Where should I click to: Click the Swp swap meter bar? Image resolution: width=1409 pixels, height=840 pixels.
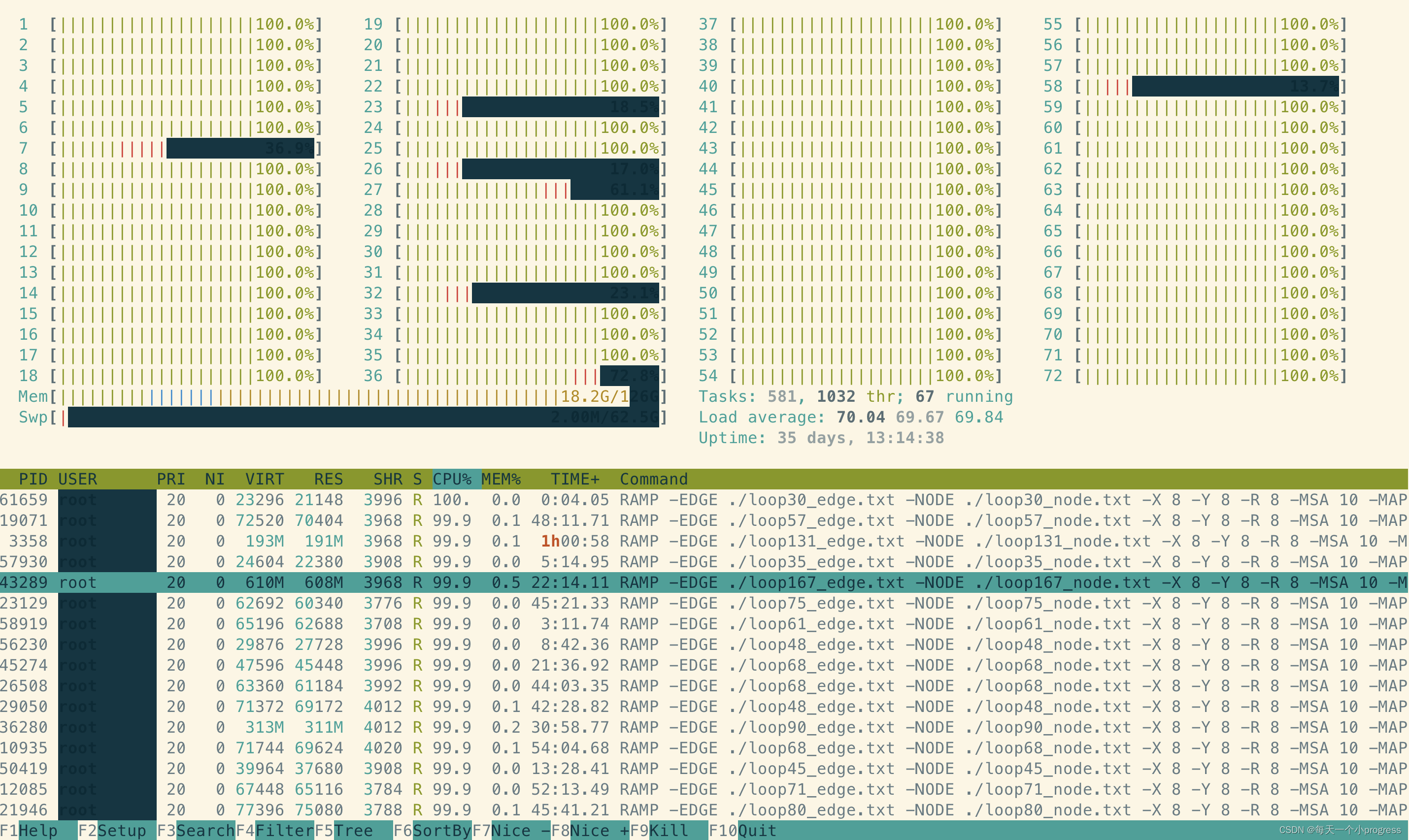point(342,417)
